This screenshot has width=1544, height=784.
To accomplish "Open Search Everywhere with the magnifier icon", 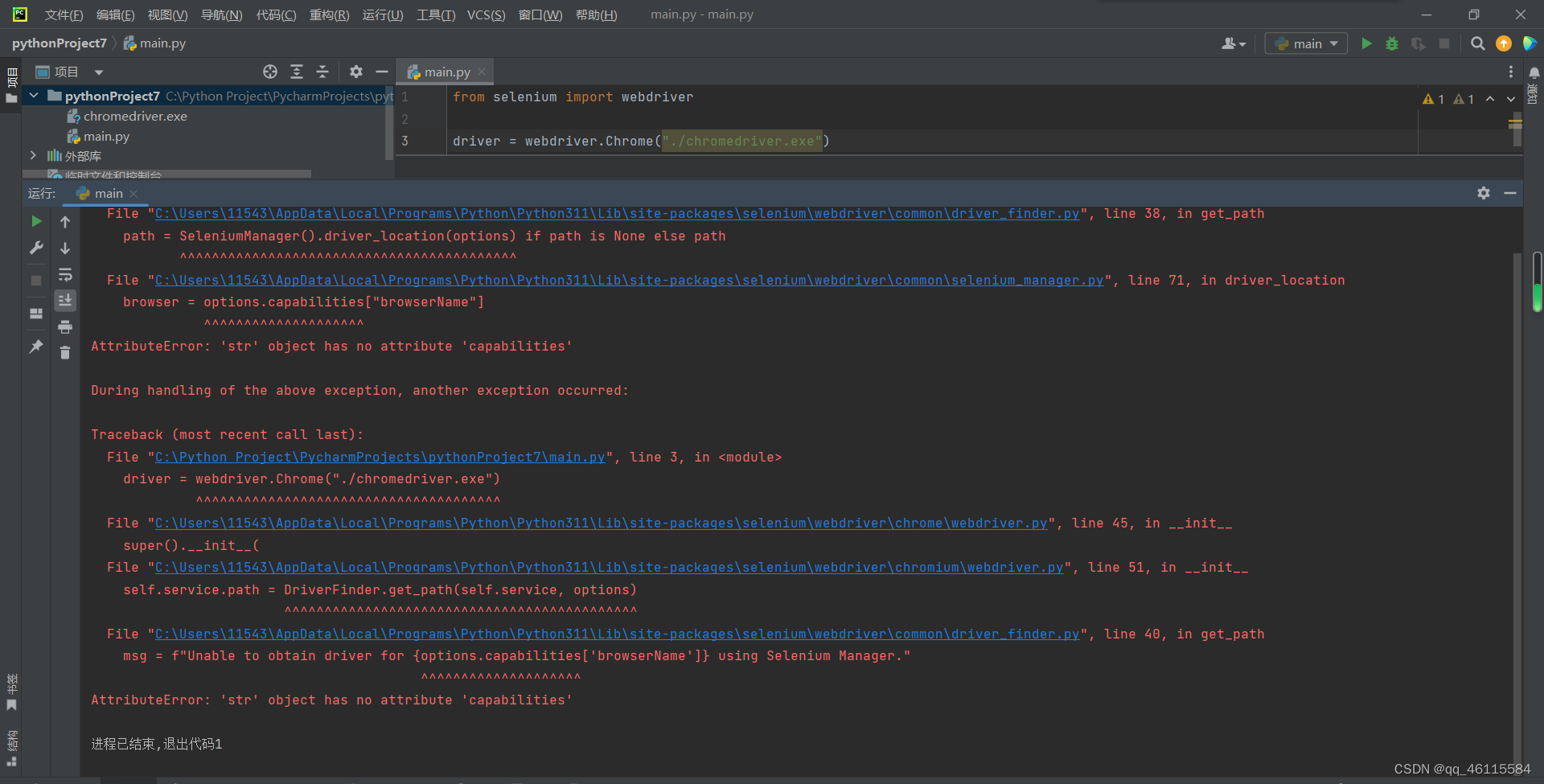I will pyautogui.click(x=1477, y=43).
